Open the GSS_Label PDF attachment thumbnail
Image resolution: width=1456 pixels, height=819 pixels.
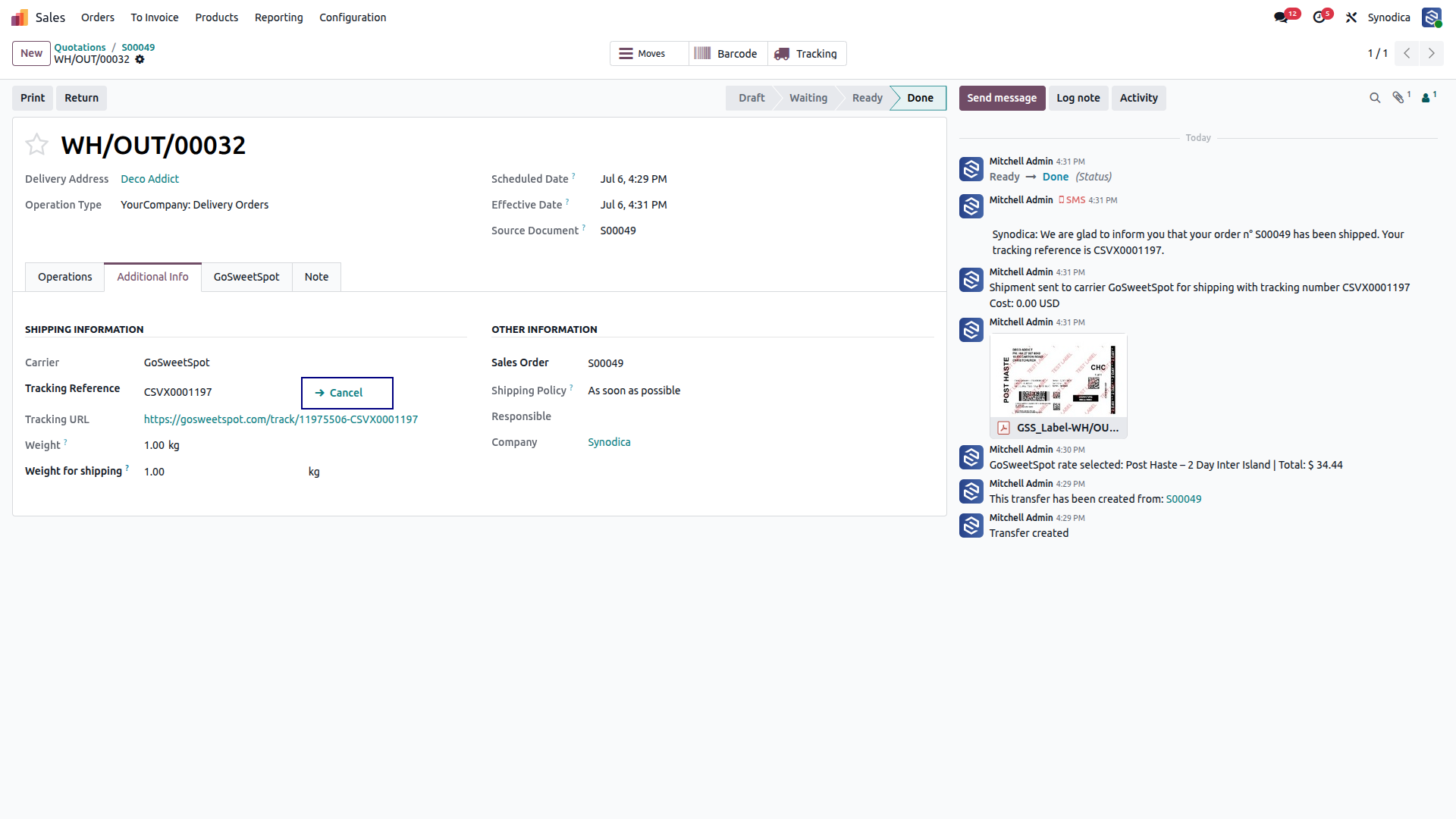1059,386
